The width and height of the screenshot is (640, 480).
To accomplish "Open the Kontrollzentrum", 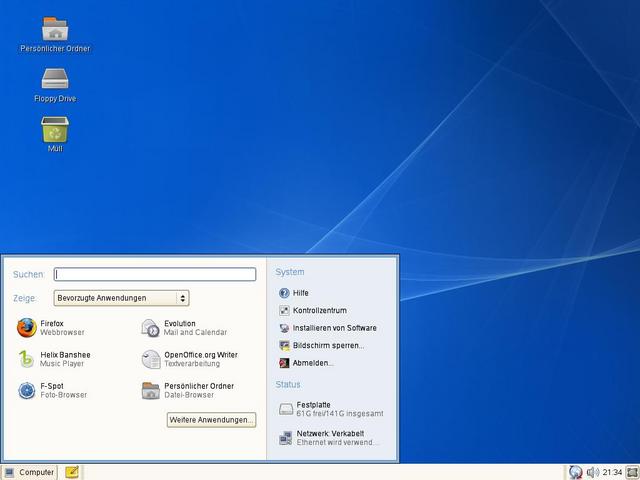I will click(x=318, y=311).
